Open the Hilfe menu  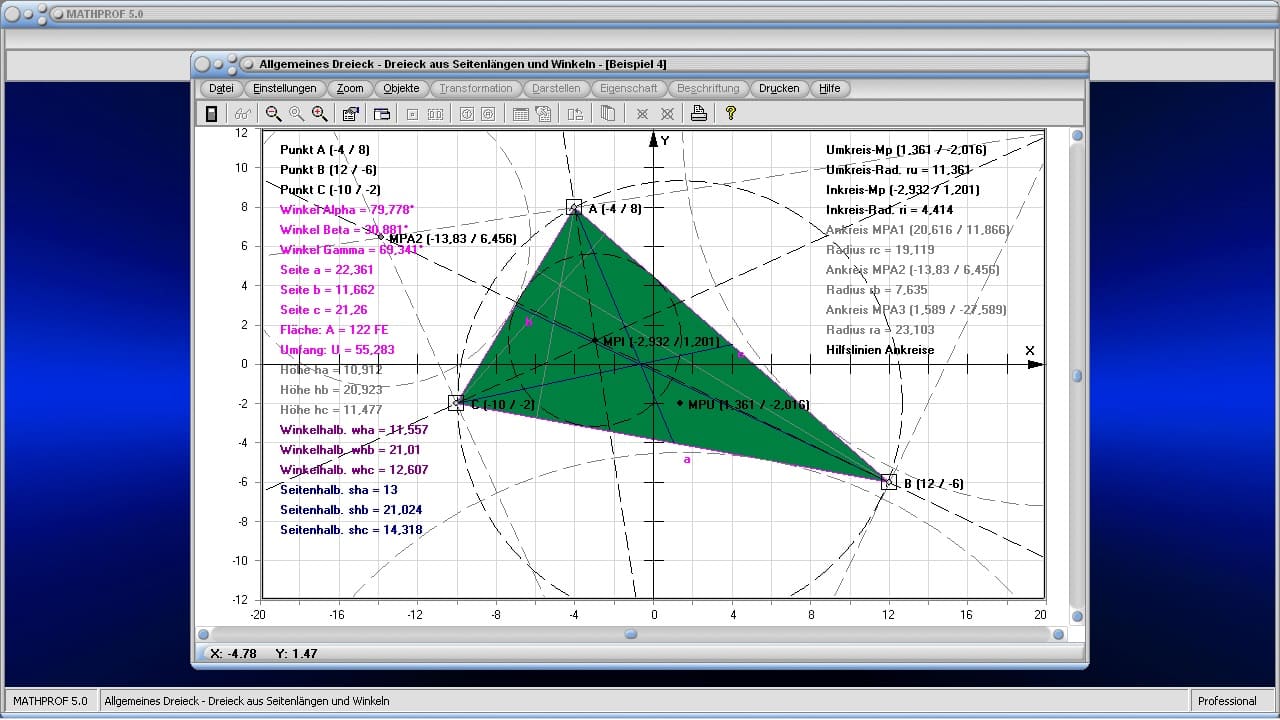[830, 88]
